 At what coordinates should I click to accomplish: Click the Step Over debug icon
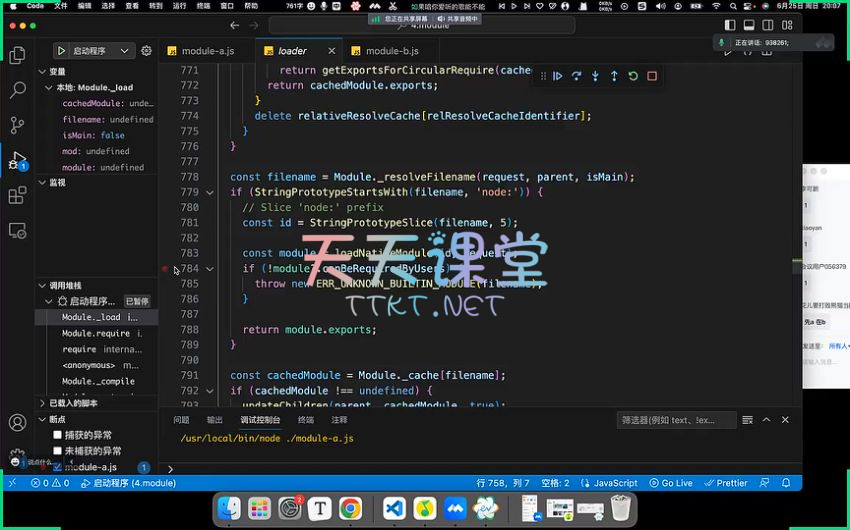577,76
